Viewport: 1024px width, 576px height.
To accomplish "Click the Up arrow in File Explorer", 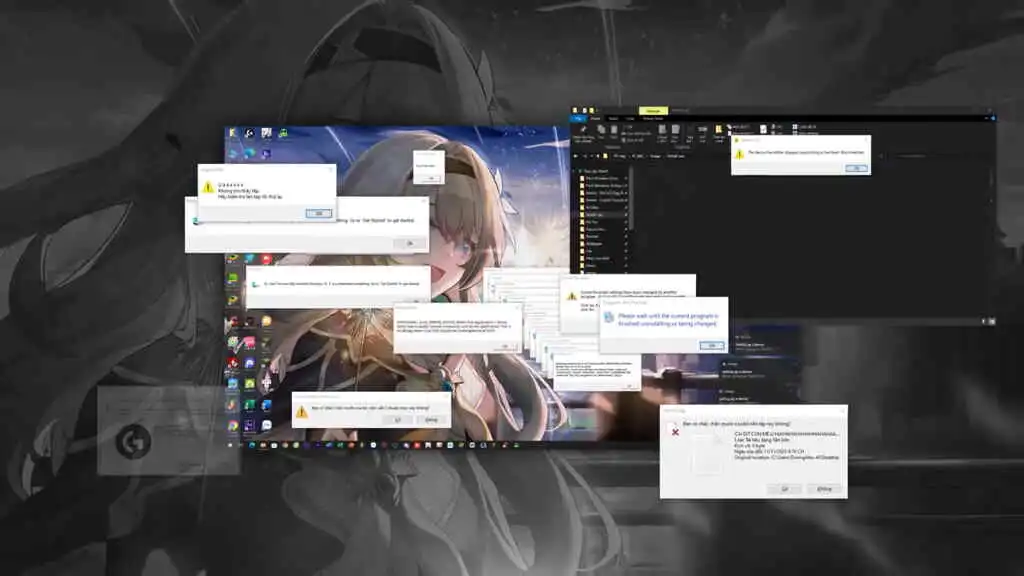I will click(x=598, y=156).
